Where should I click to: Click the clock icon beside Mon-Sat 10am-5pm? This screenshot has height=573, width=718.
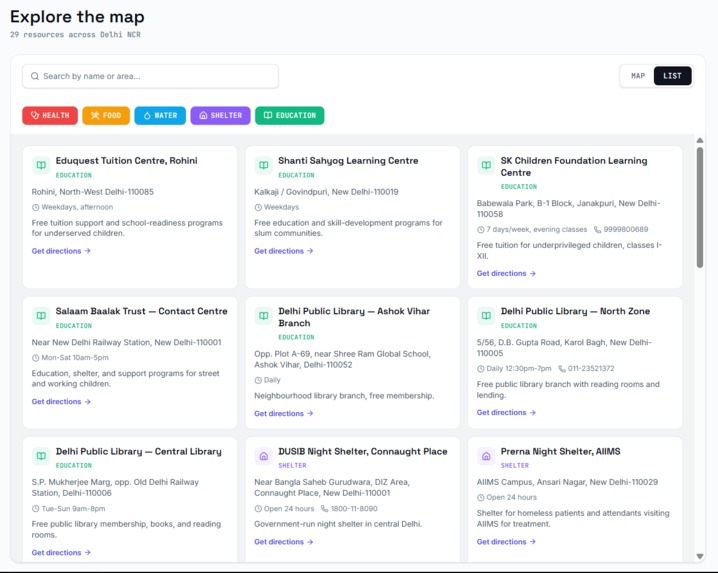pos(35,358)
